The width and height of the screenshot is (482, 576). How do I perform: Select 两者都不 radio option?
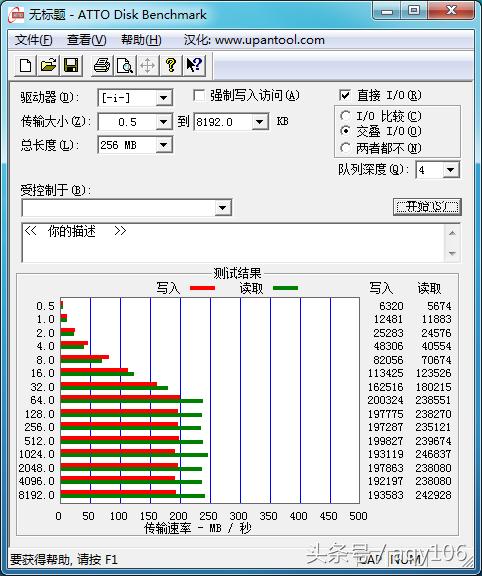click(345, 148)
